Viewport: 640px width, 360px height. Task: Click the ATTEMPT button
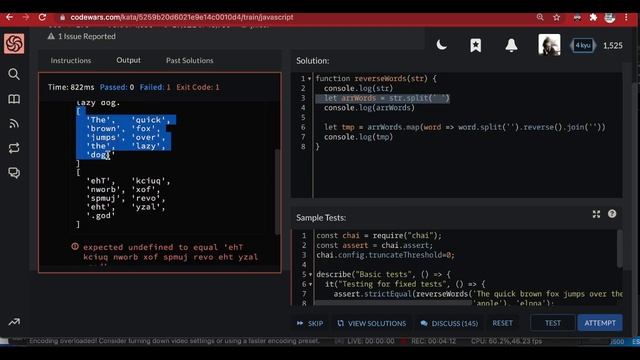600,323
